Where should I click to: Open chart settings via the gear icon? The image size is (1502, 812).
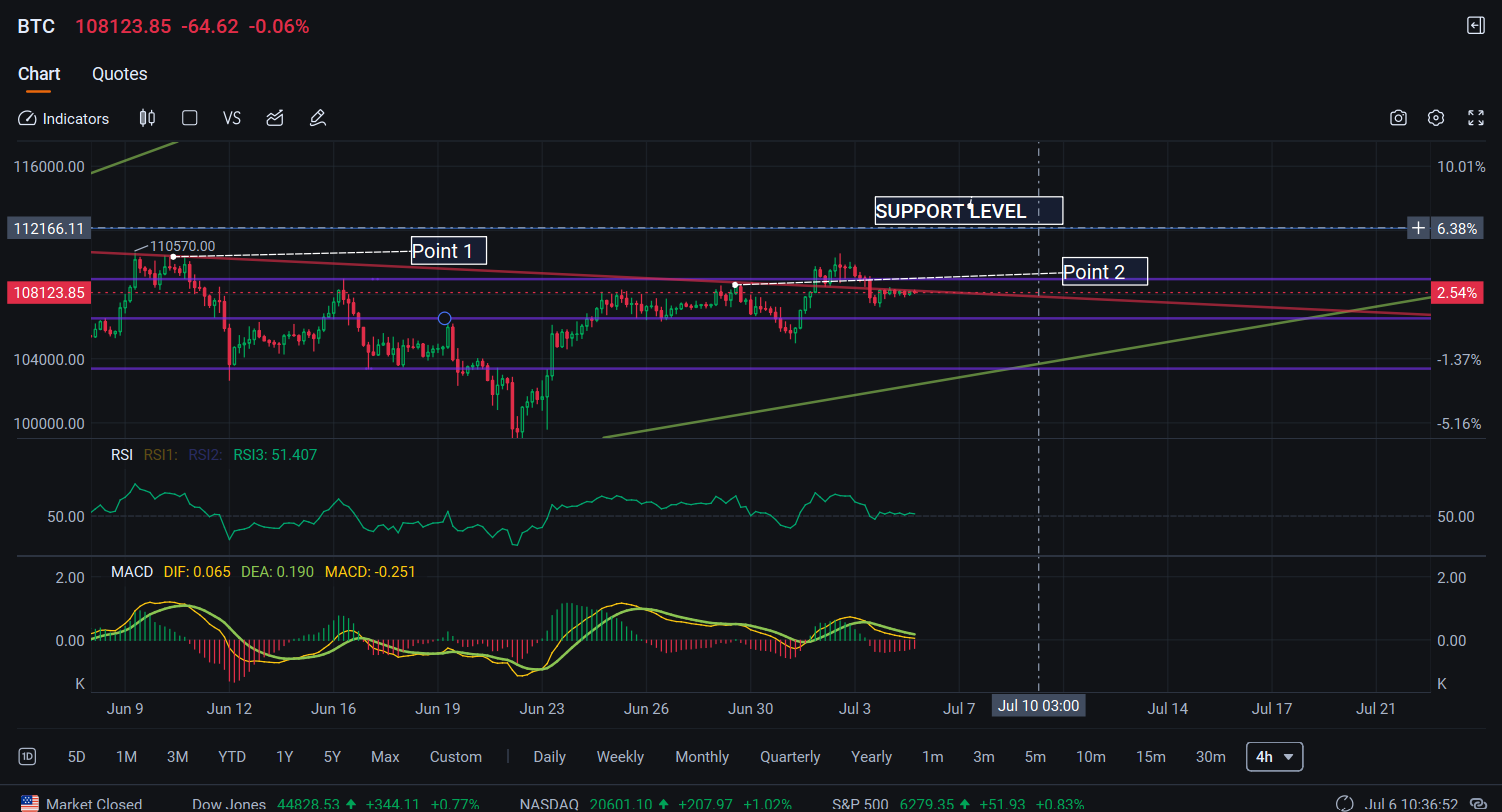pos(1436,117)
